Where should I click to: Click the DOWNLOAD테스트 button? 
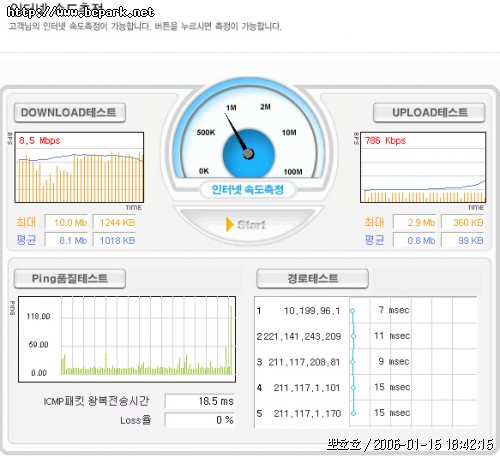coord(70,113)
